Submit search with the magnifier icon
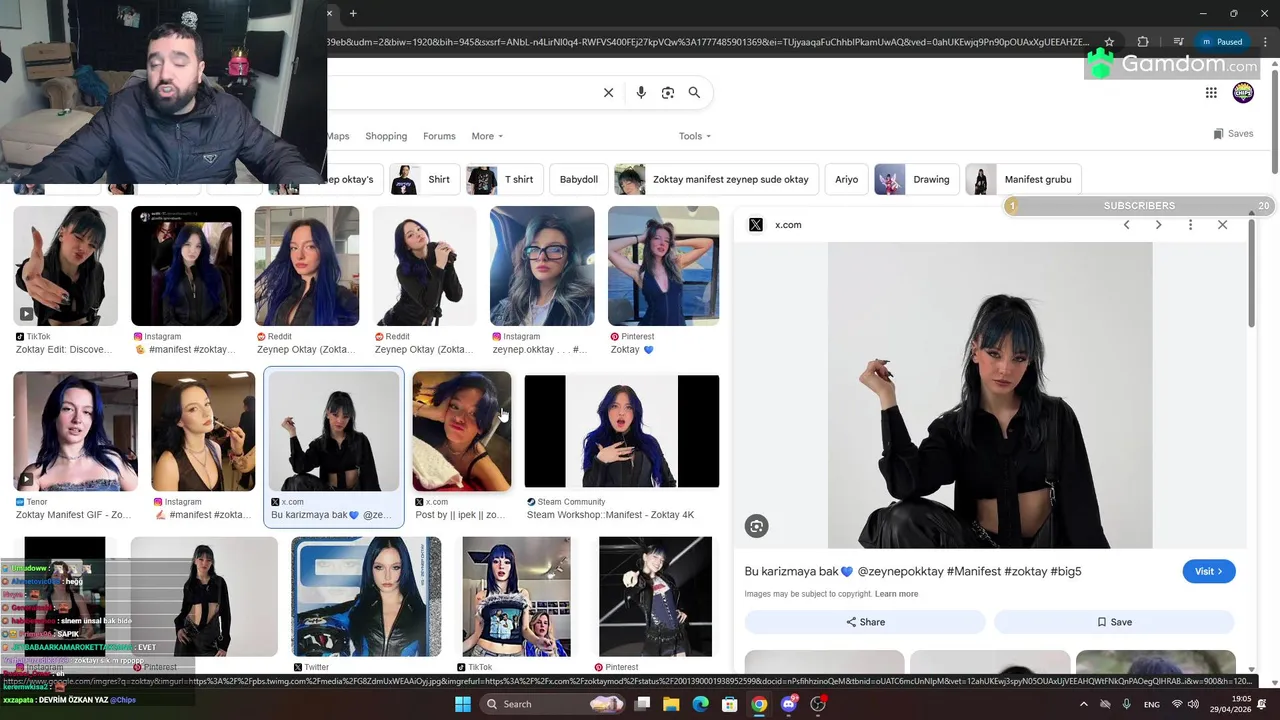The width and height of the screenshot is (1280, 720). coord(694,92)
